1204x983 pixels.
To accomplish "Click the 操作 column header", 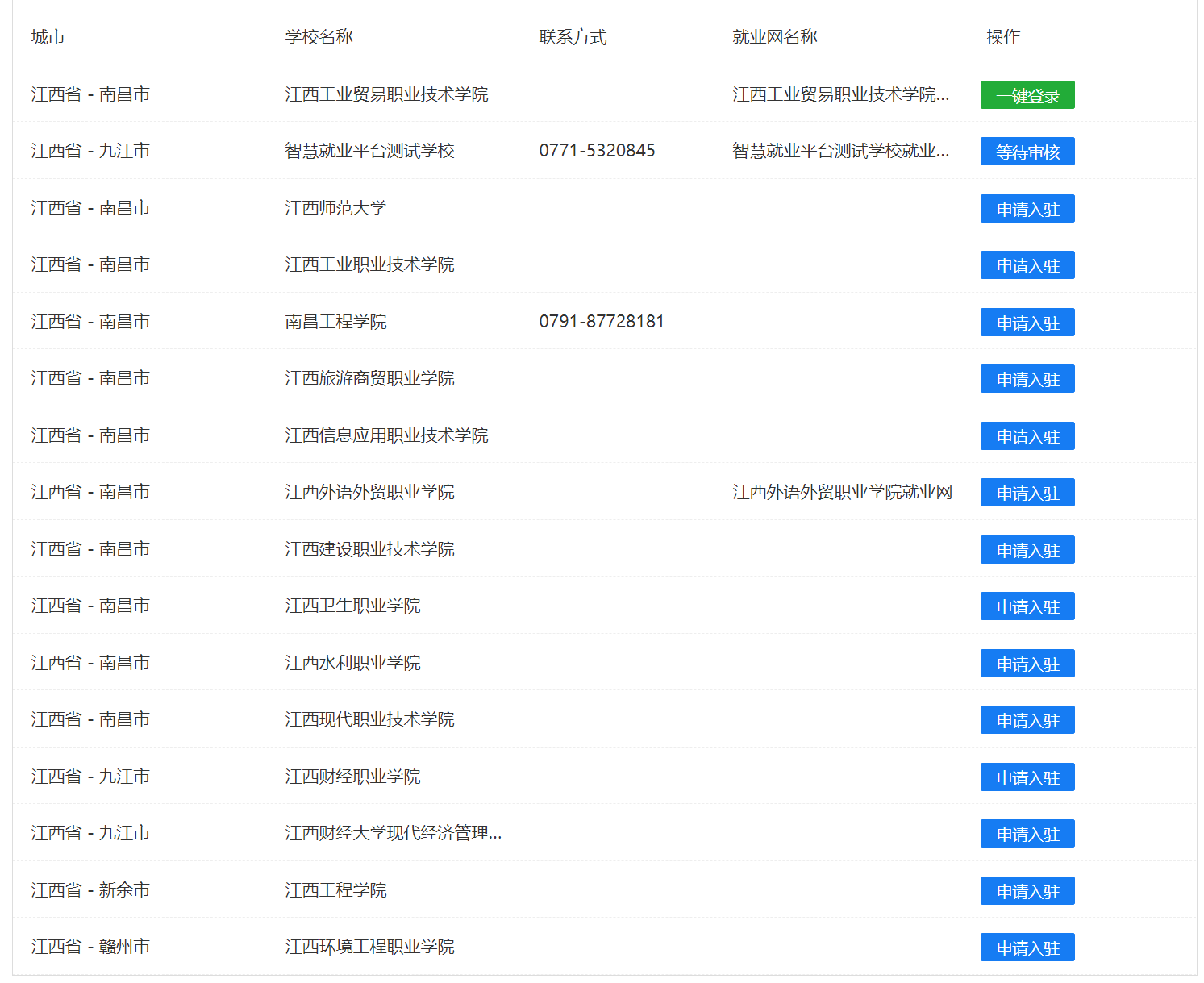I will (1004, 37).
